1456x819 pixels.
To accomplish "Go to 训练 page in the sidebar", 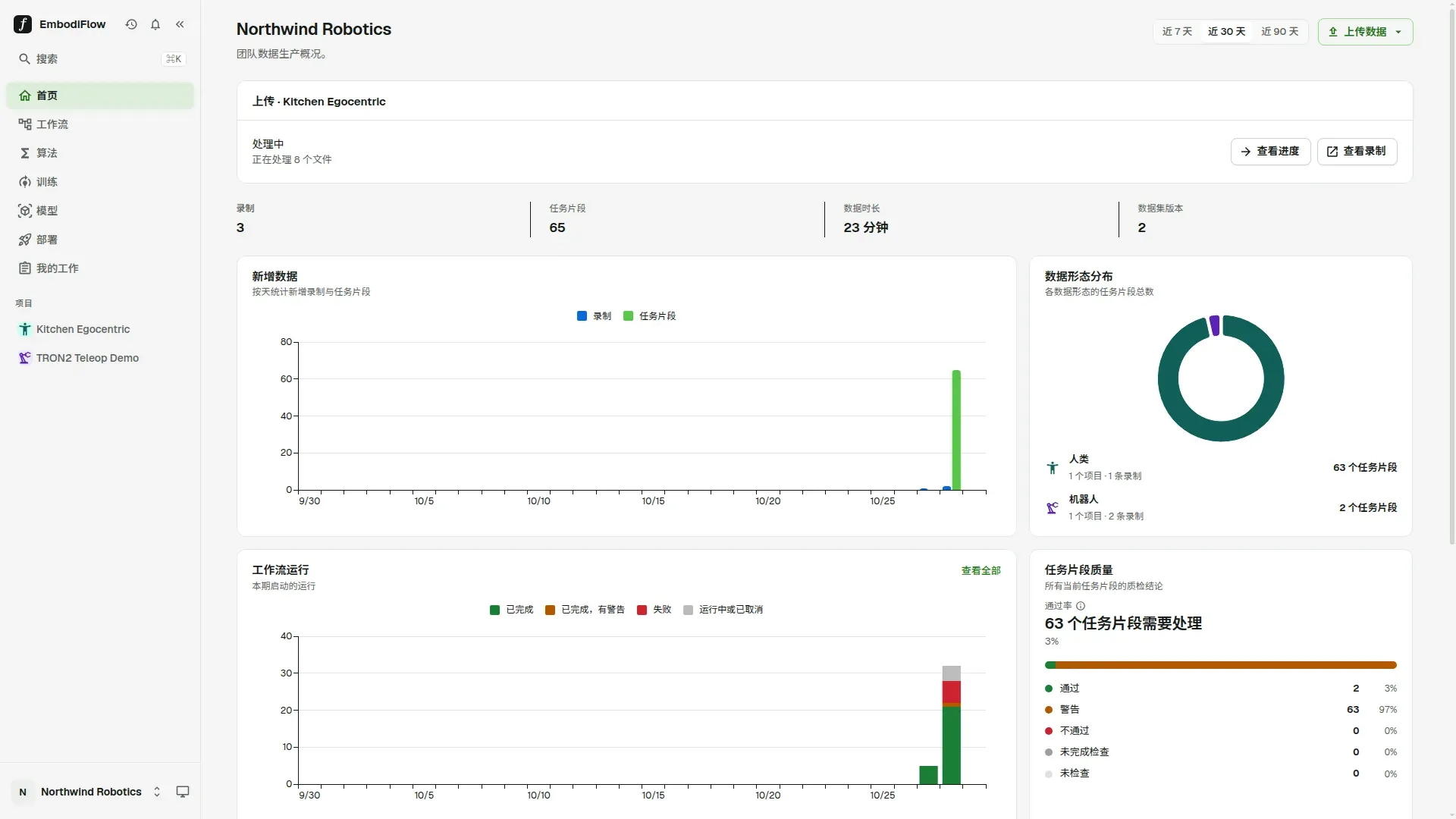I will coord(100,182).
